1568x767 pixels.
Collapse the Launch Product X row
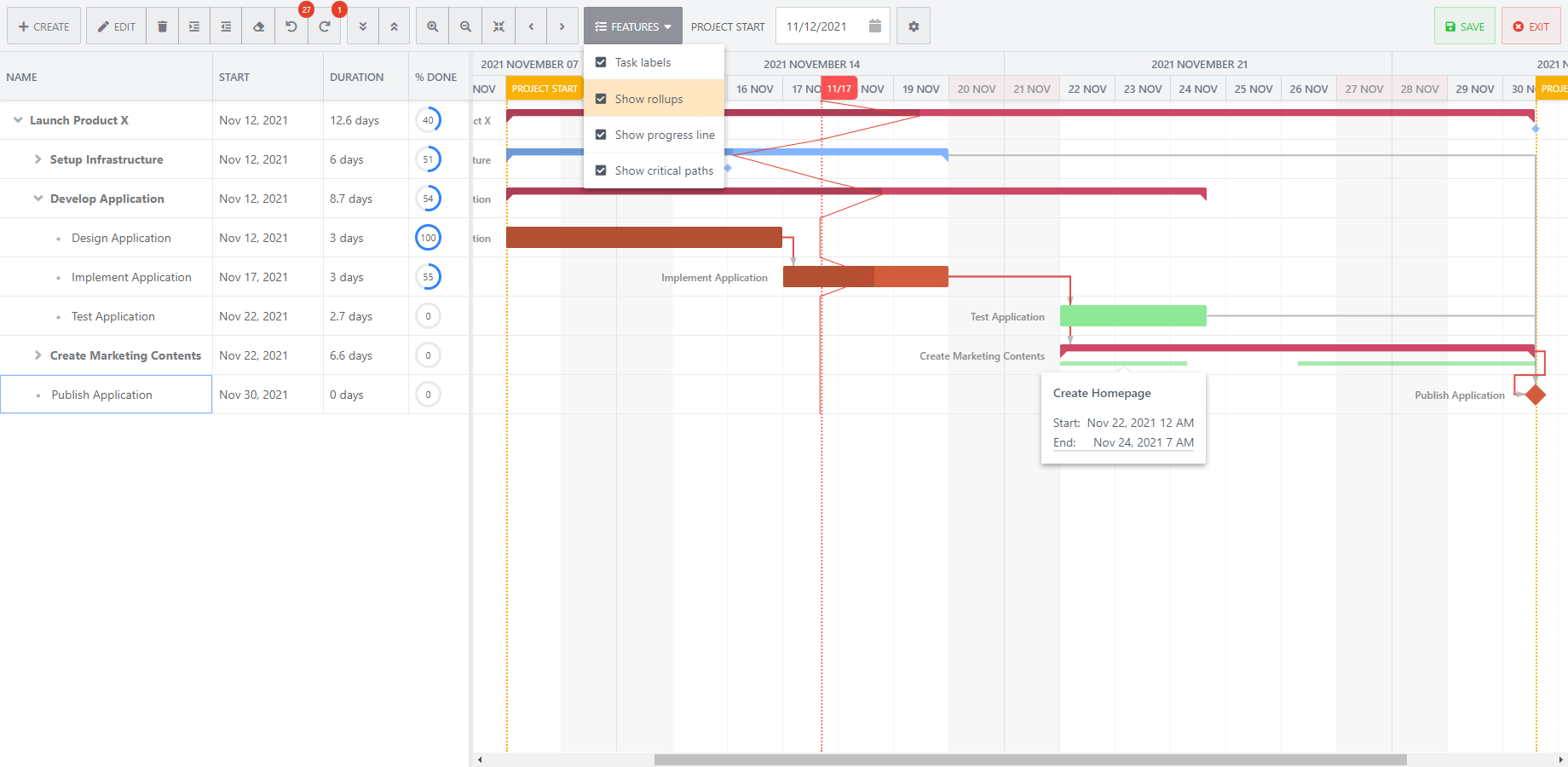18,120
